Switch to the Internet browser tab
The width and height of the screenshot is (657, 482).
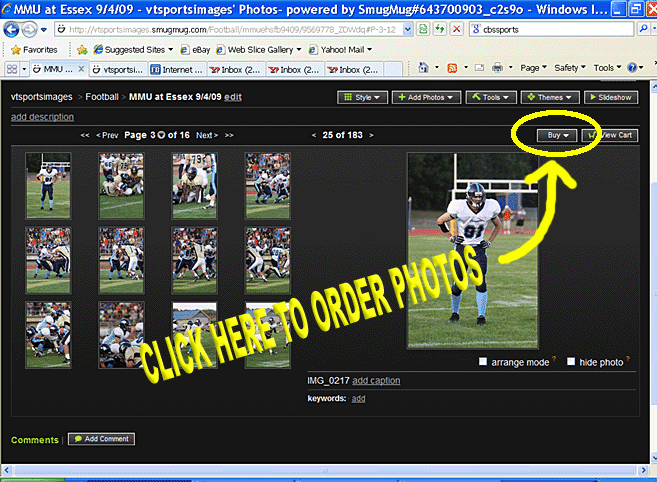point(175,70)
